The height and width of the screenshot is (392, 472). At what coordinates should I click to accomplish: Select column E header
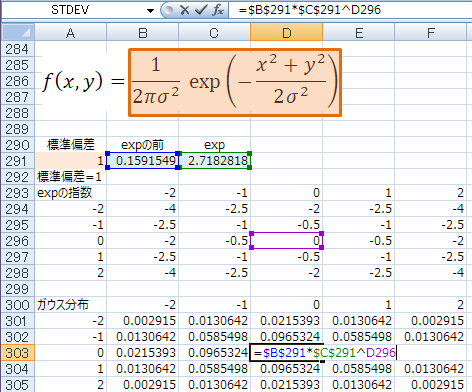[x=358, y=33]
